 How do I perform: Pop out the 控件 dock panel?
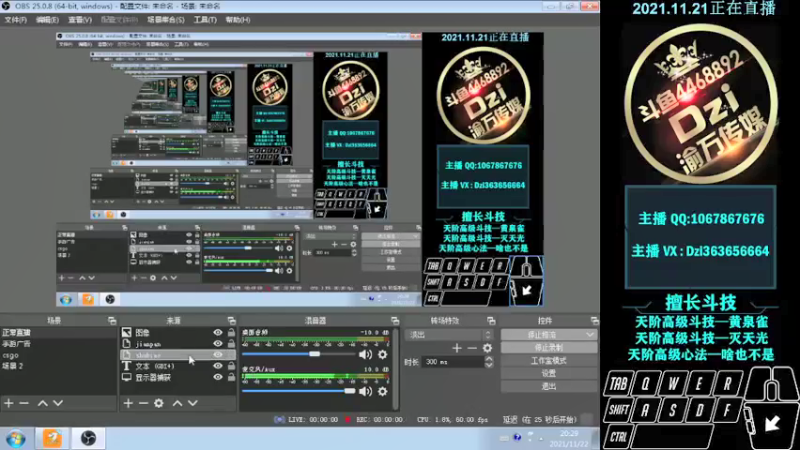pyautogui.click(x=594, y=320)
